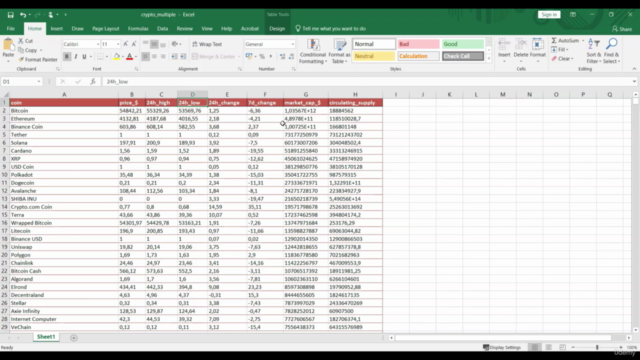The image size is (640, 360).
Task: Toggle align right in Alignment group
Action: coord(163,56)
